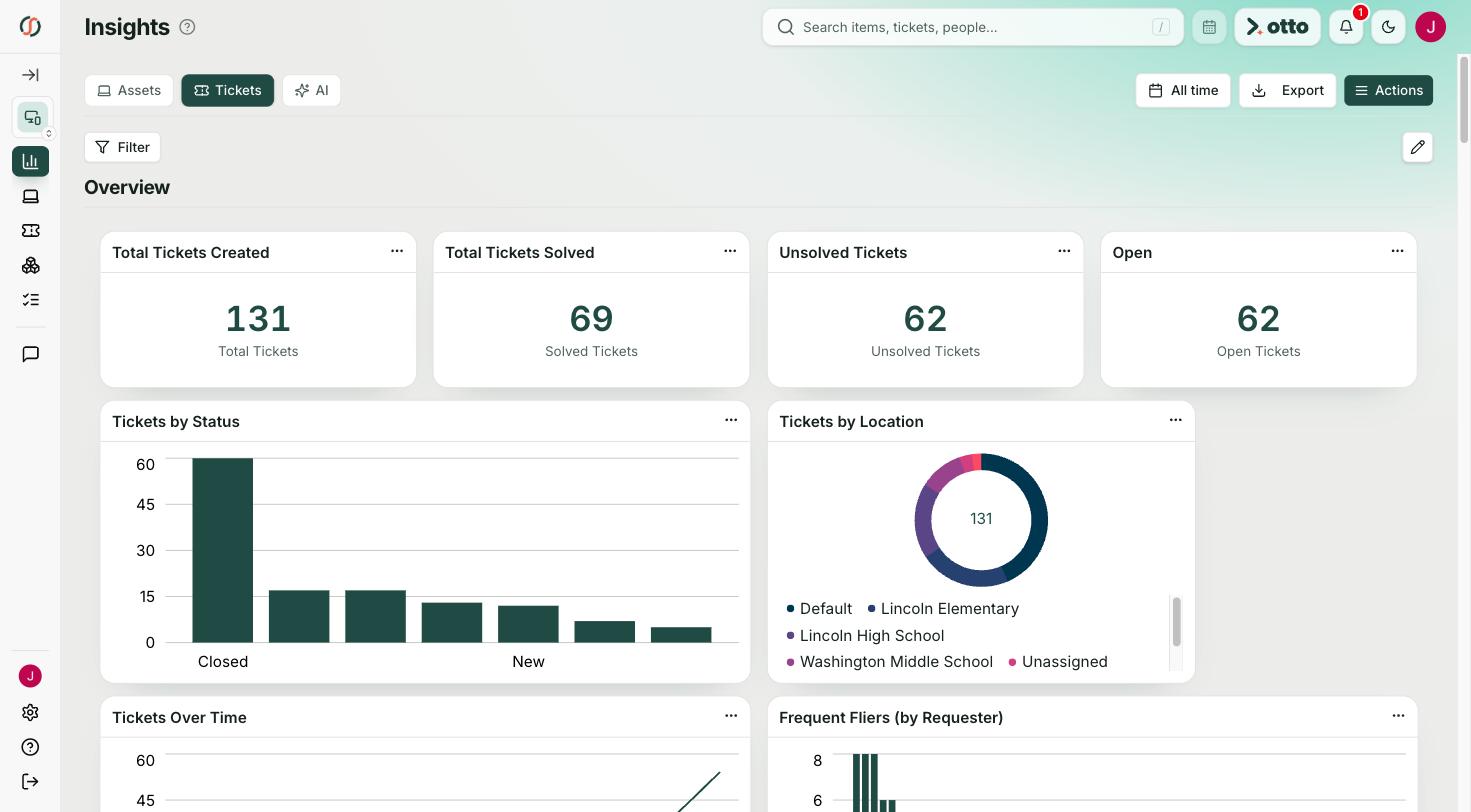Image resolution: width=1471 pixels, height=812 pixels.
Task: Click the Closed bar in status chart
Action: (223, 550)
